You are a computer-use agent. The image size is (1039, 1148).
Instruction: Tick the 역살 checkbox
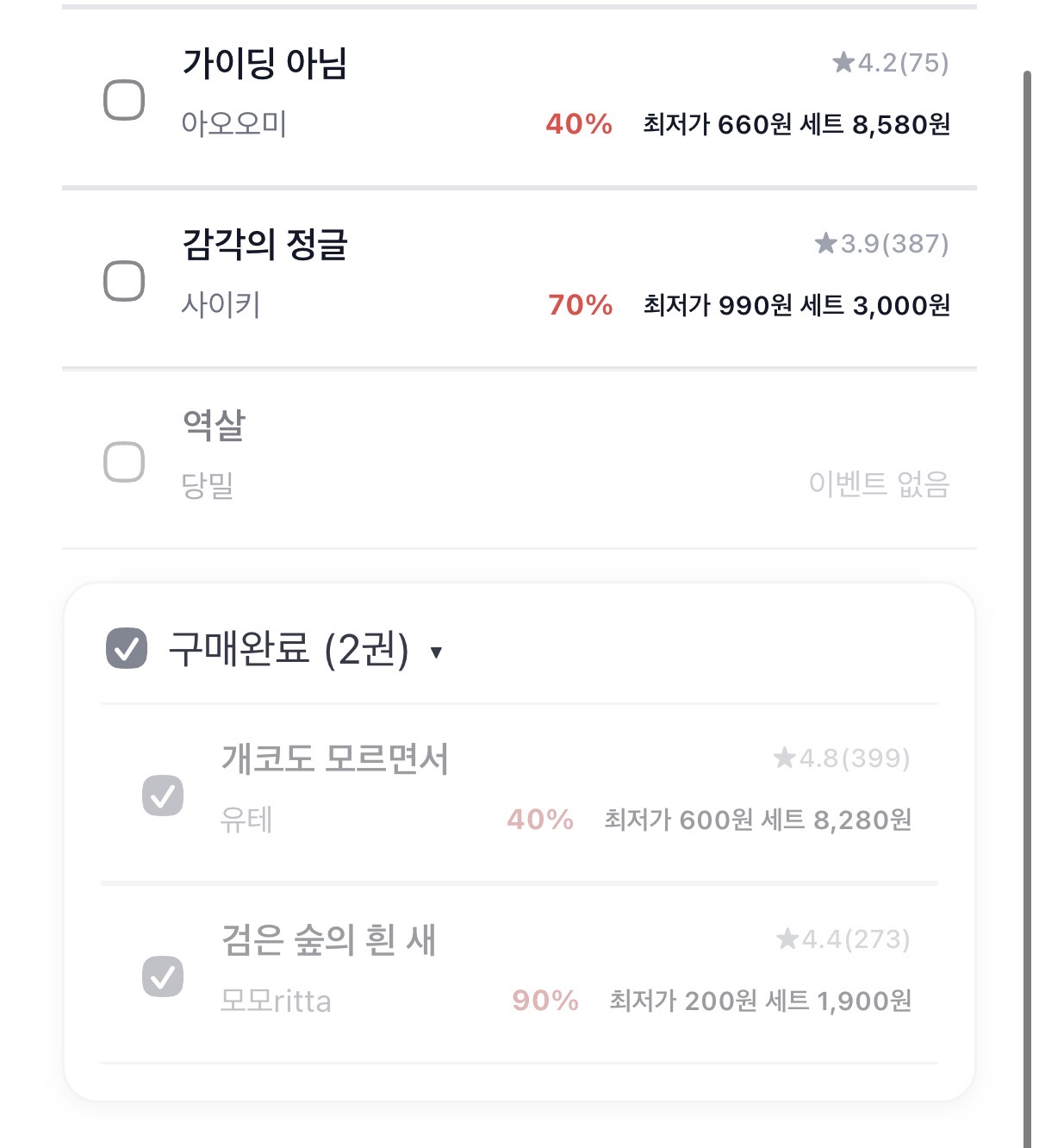(124, 462)
